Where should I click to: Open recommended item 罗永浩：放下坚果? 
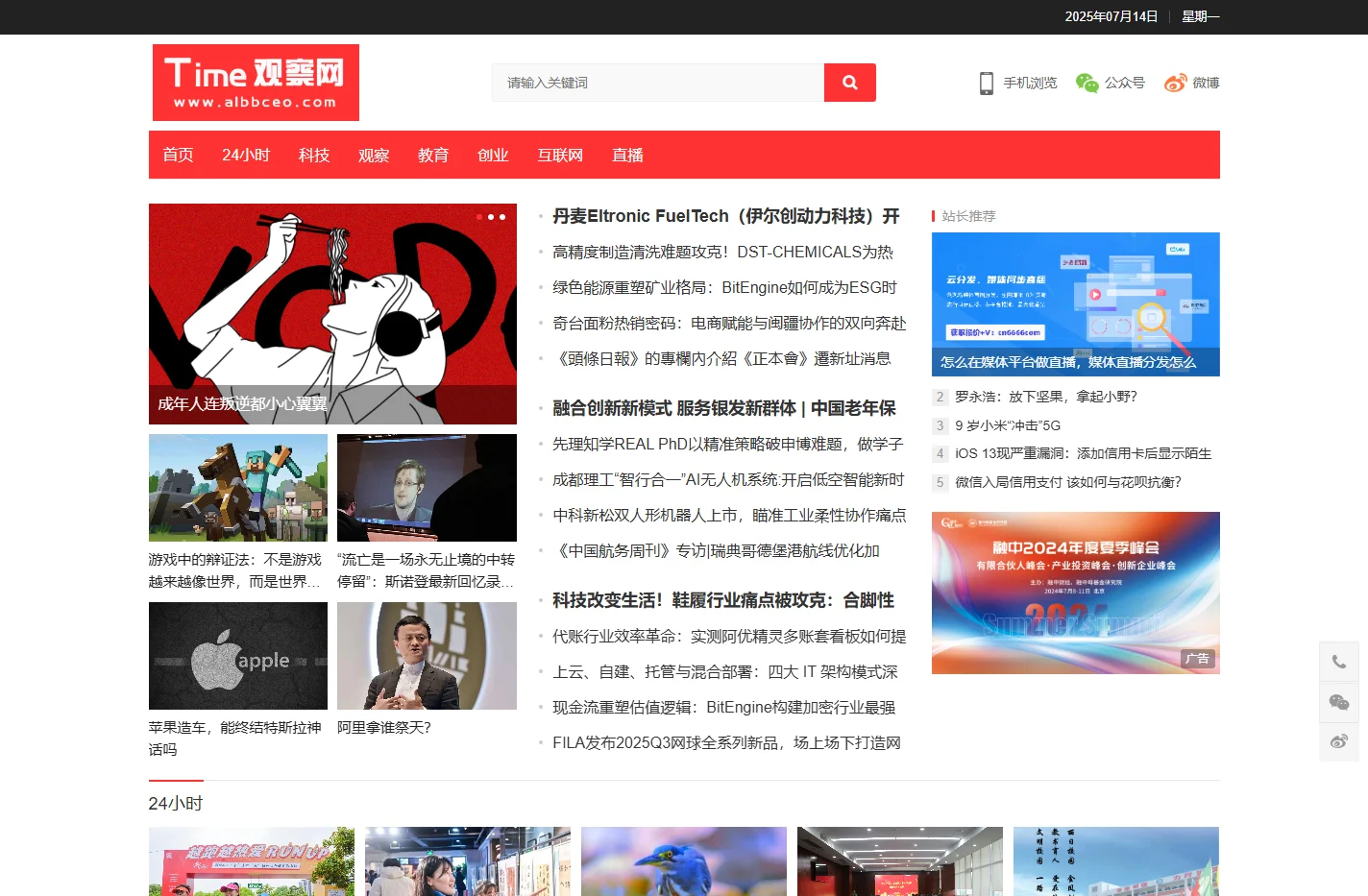tap(1045, 397)
